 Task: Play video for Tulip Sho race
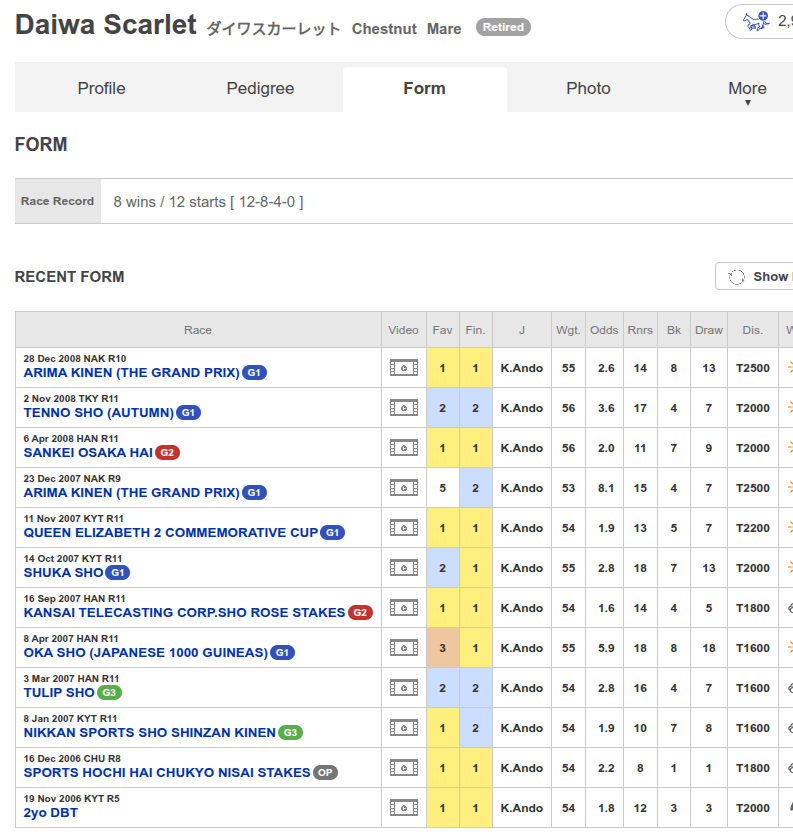click(x=403, y=688)
